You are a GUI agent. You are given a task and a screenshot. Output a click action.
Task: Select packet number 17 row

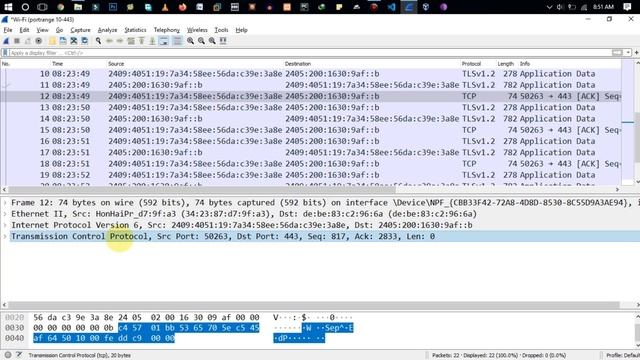[311, 152]
